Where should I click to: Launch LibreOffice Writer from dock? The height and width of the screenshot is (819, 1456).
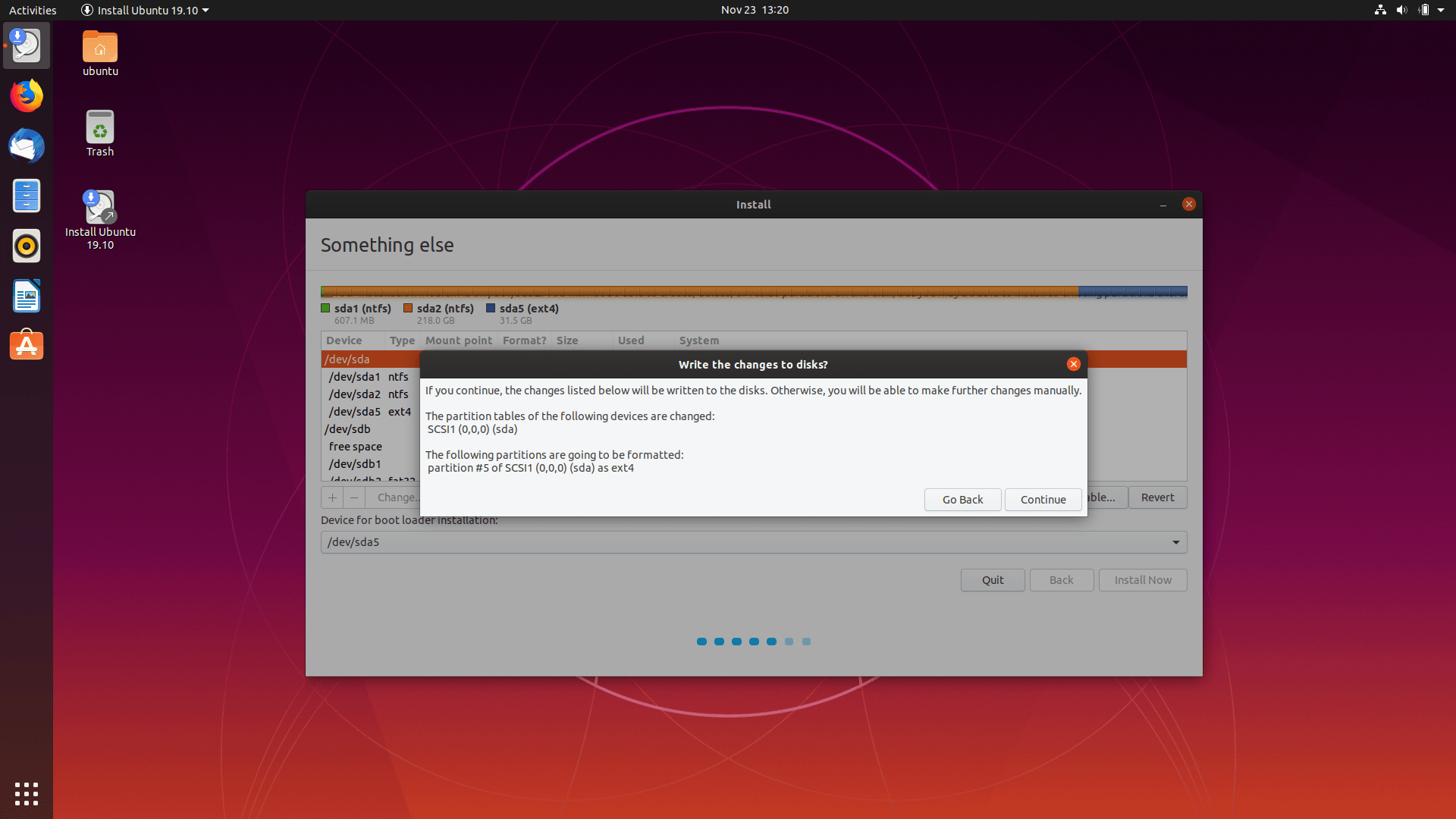pos(27,297)
